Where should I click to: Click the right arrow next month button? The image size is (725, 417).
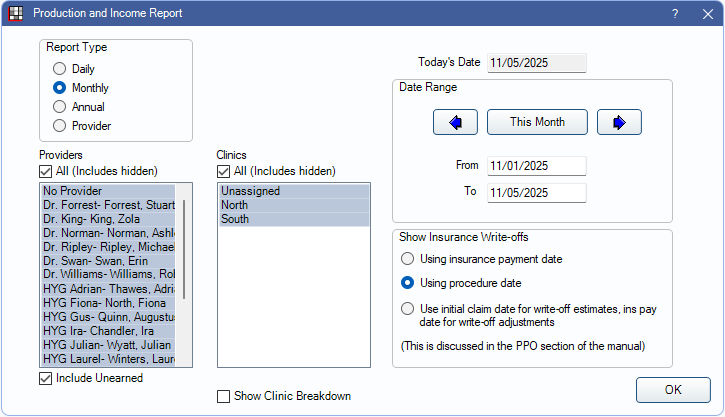(x=619, y=122)
